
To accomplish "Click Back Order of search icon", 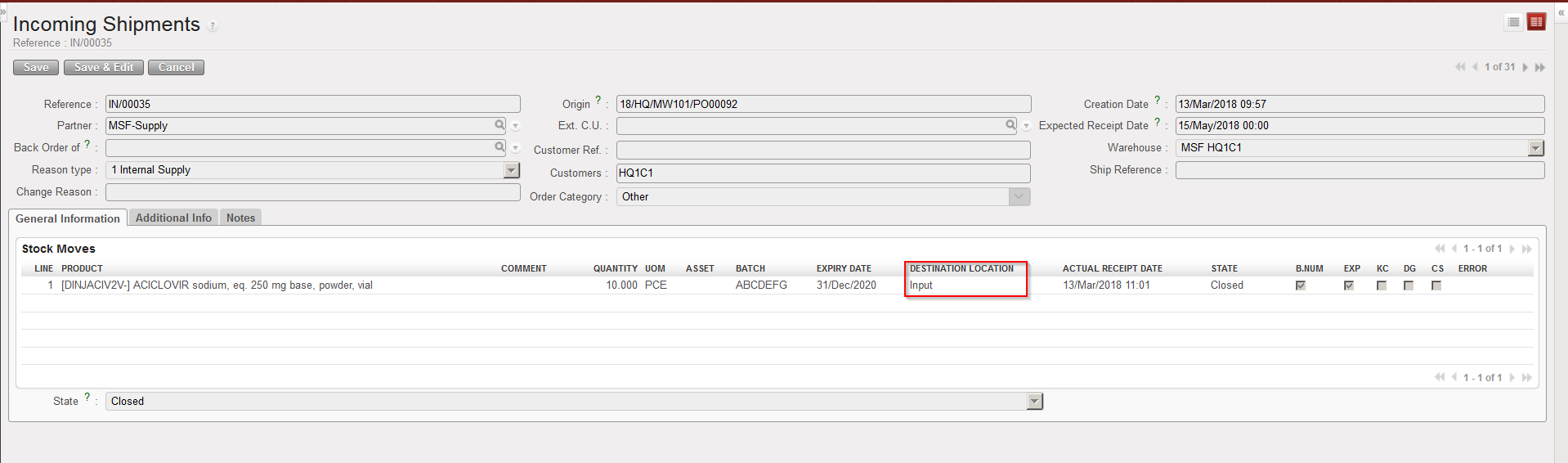I will click(x=500, y=147).
